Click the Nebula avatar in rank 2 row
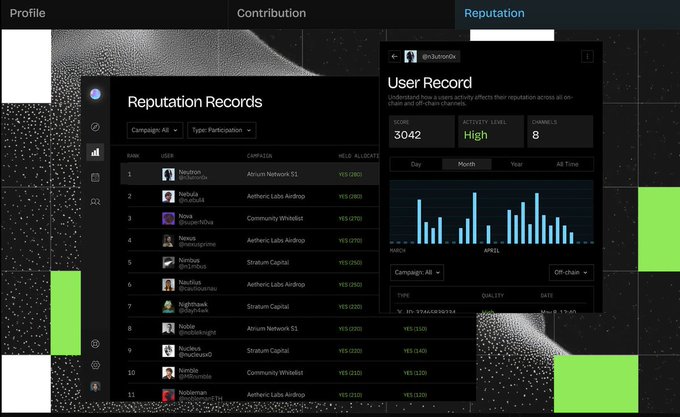Viewport: 680px width, 417px height. (x=168, y=196)
